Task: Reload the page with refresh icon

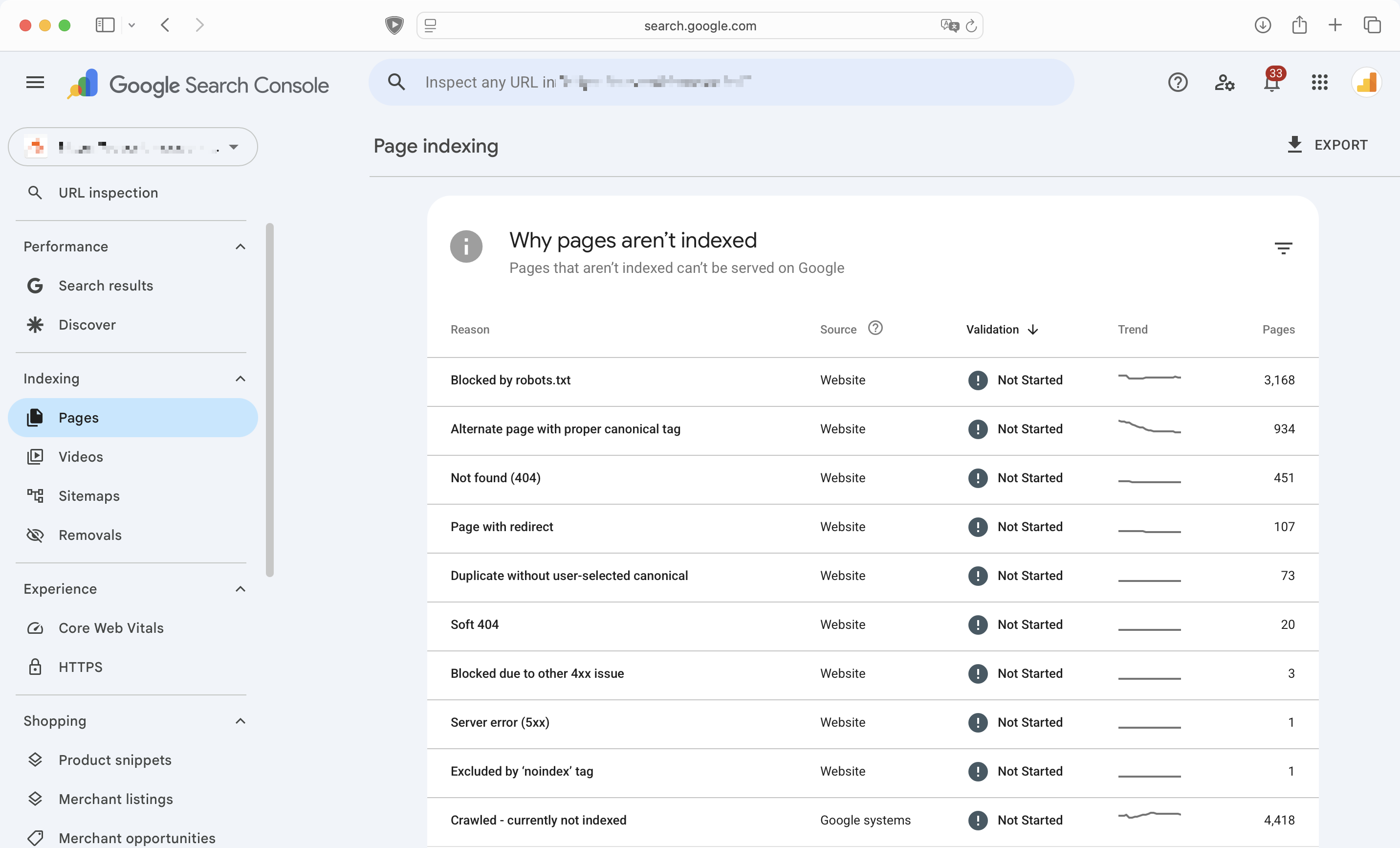Action: click(x=971, y=25)
